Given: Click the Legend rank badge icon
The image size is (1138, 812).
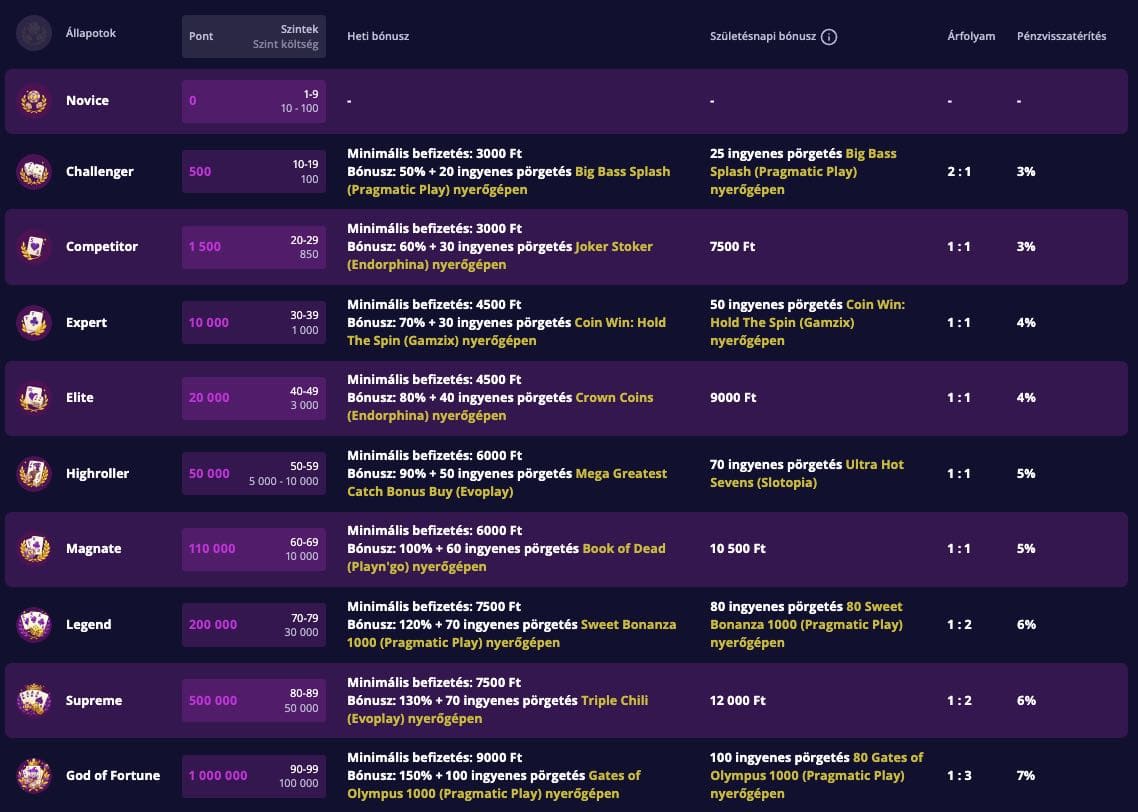Looking at the screenshot, I should 34,625.
